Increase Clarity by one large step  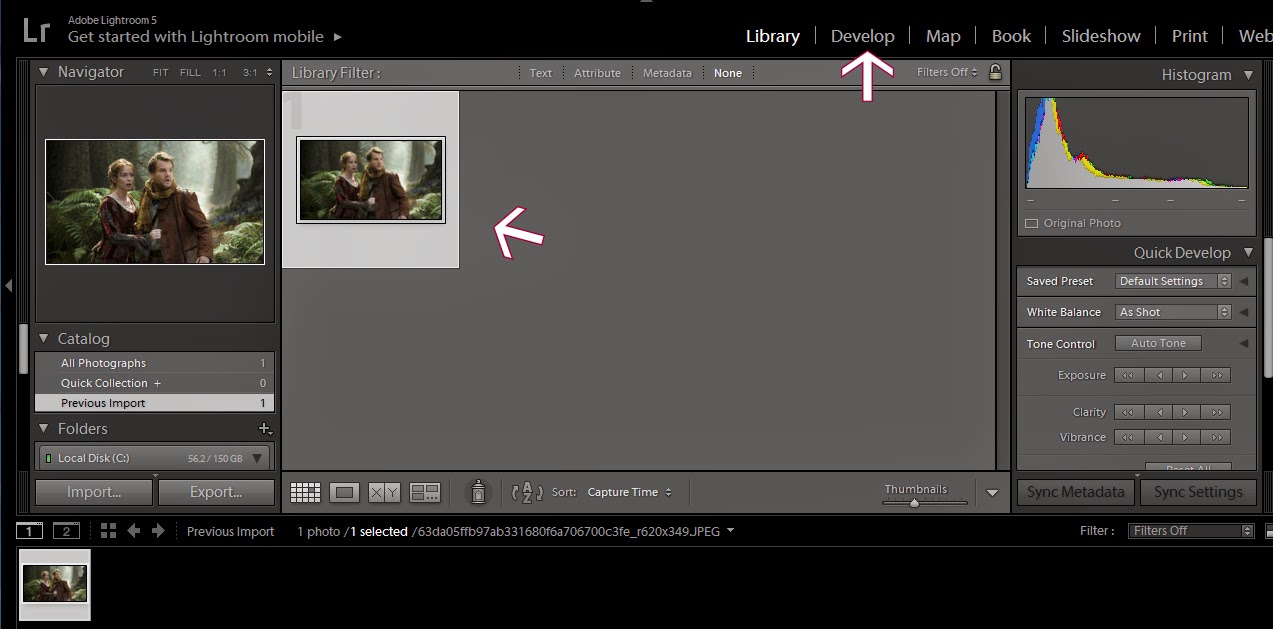[1216, 412]
